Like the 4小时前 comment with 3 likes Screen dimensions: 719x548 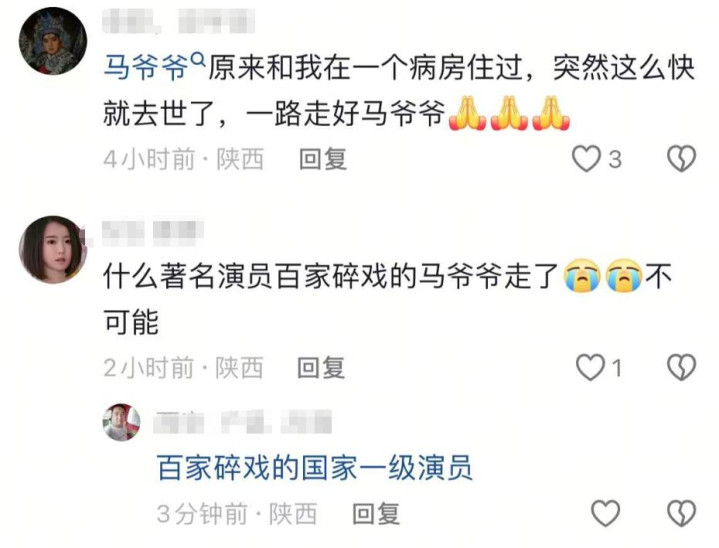(x=586, y=159)
